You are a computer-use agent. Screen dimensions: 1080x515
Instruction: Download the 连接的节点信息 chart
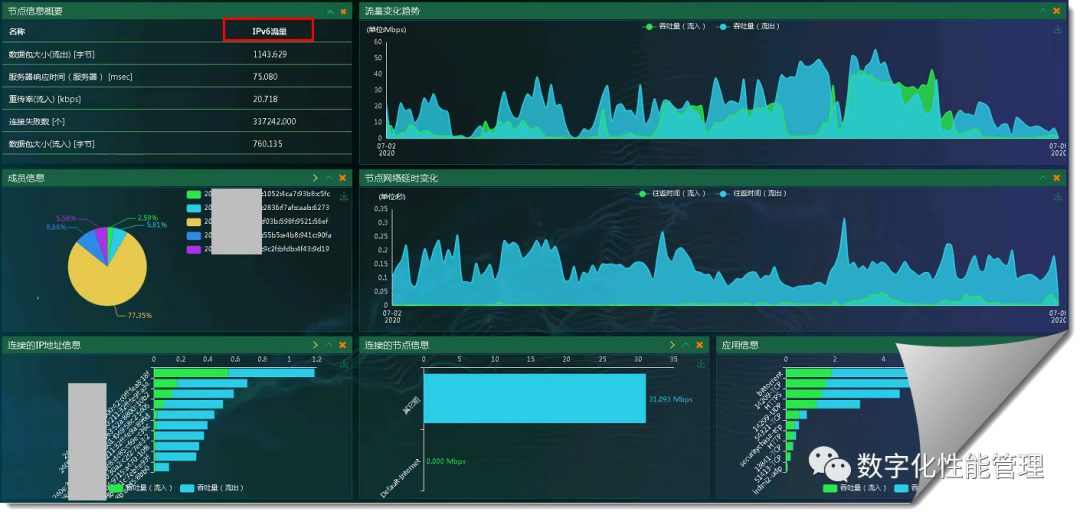tap(700, 364)
